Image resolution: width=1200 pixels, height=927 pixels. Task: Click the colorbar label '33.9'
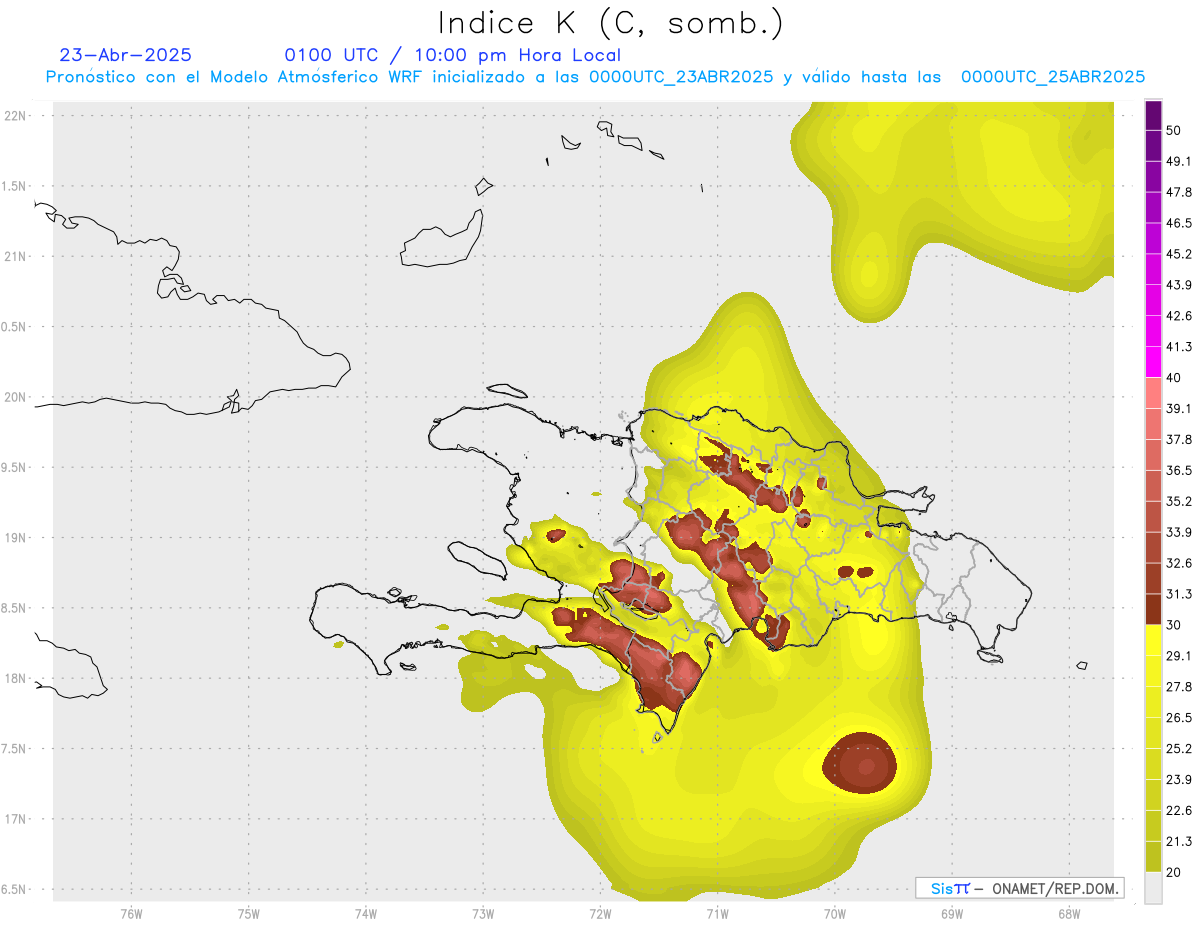pyautogui.click(x=1179, y=532)
